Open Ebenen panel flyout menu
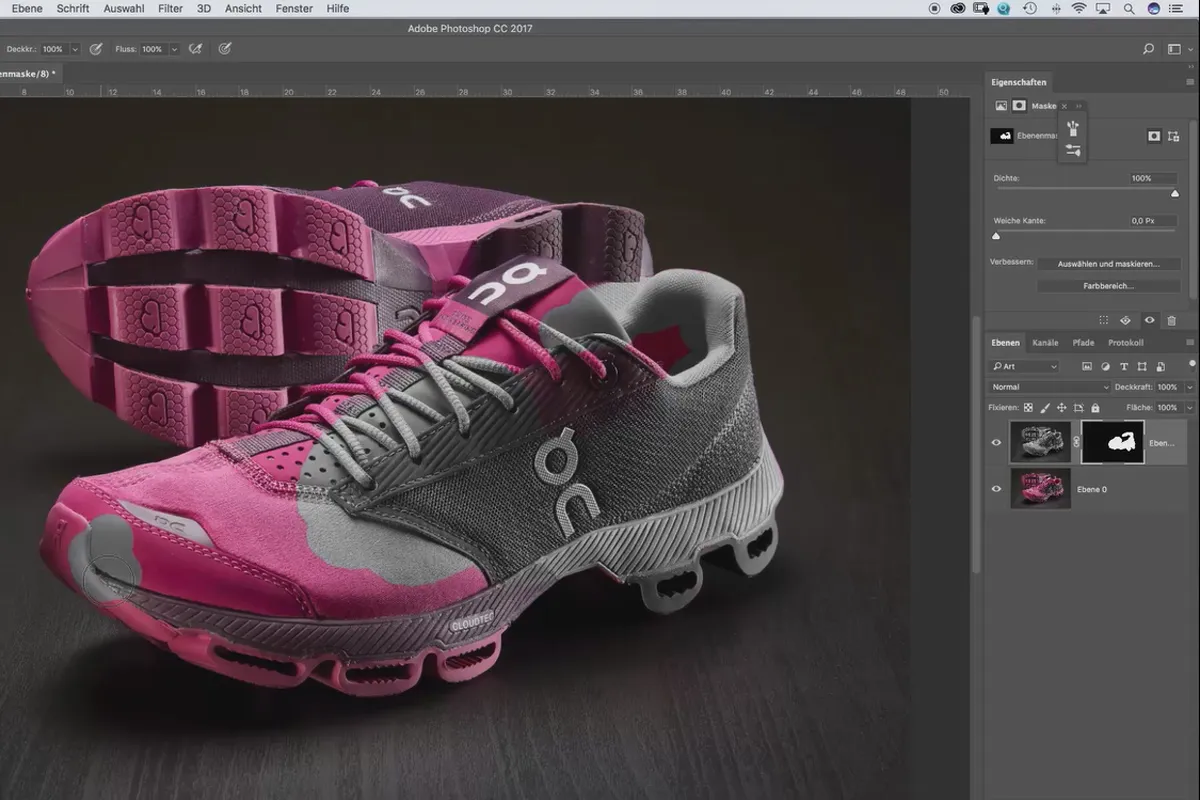 1190,343
